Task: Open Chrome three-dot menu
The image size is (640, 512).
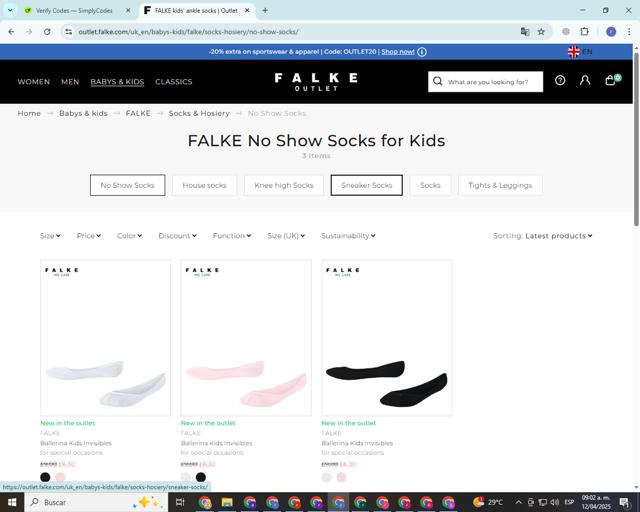Action: click(629, 31)
